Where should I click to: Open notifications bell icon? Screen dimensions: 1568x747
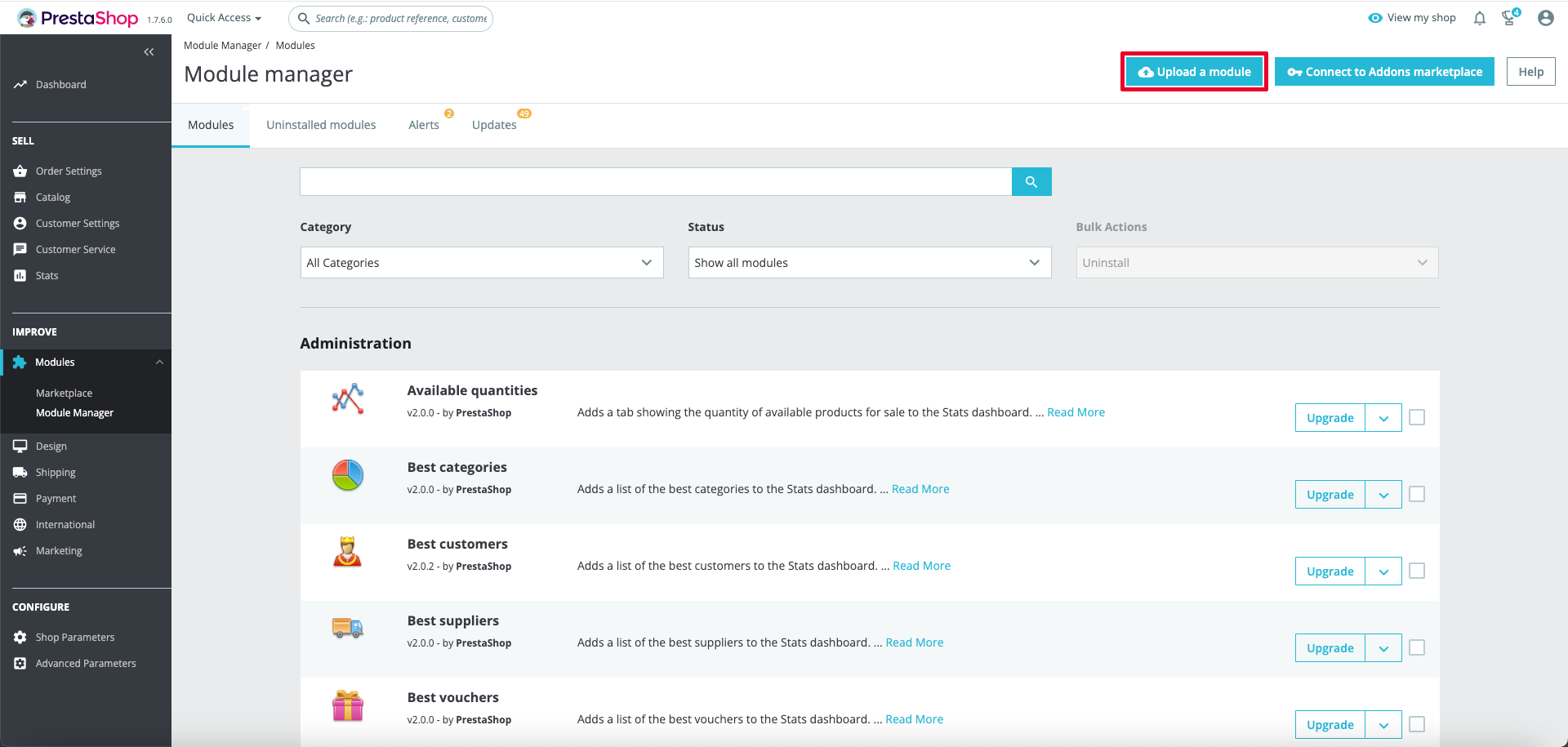pyautogui.click(x=1480, y=18)
